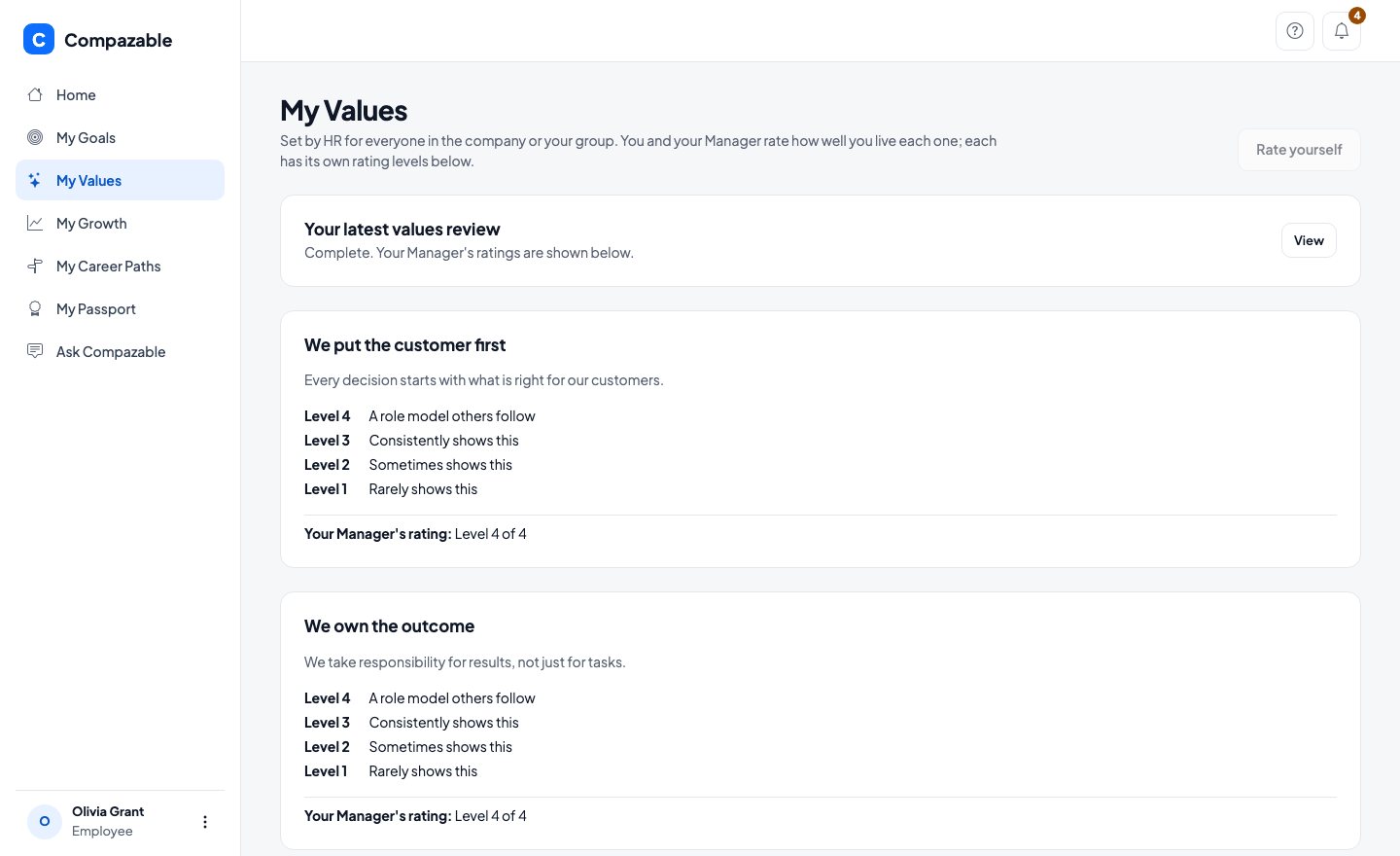Click the Olivia Grant user name
Image resolution: width=1400 pixels, height=856 pixels.
108,811
